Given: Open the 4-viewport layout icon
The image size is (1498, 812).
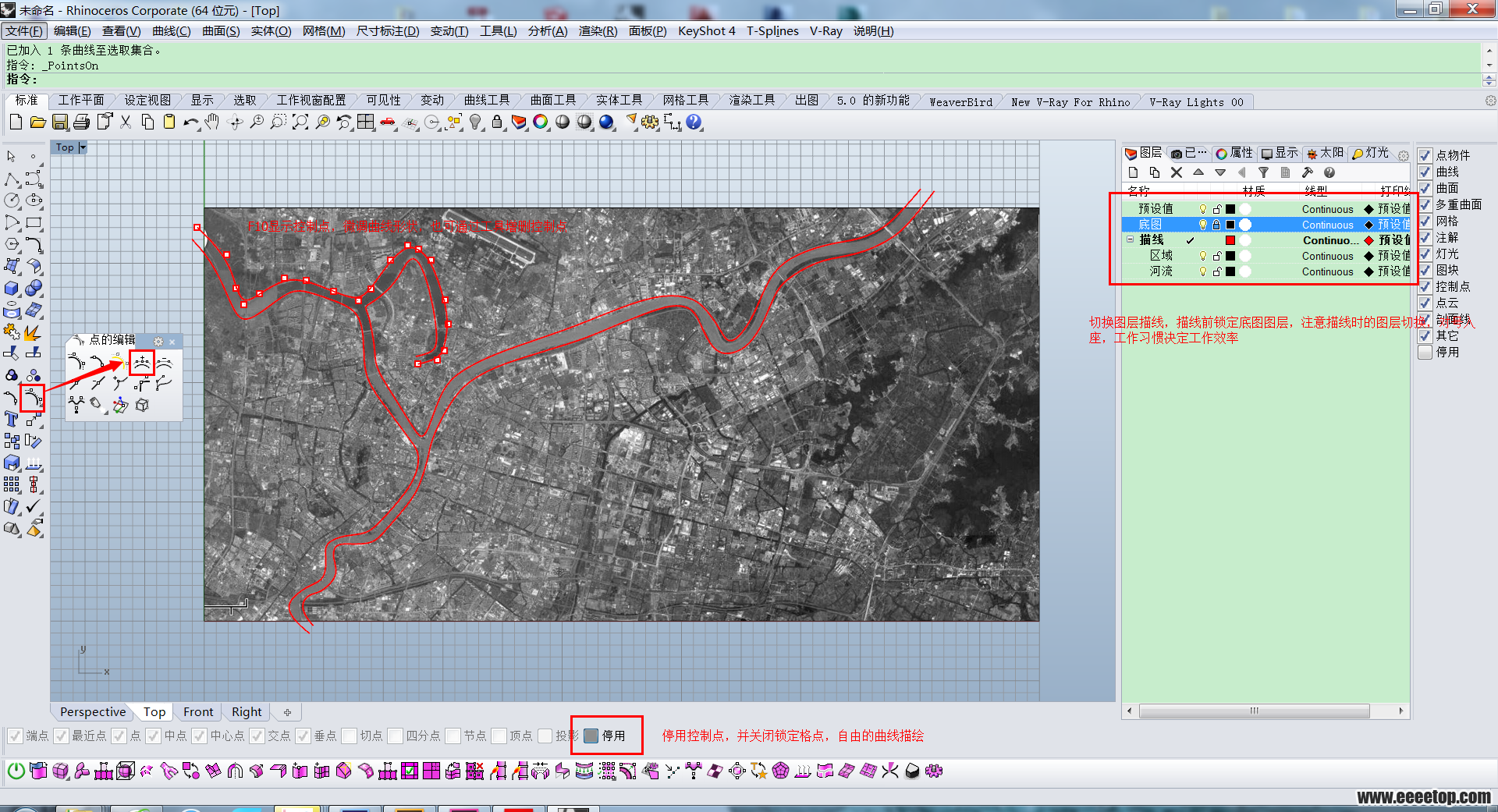Looking at the screenshot, I should click(x=366, y=122).
